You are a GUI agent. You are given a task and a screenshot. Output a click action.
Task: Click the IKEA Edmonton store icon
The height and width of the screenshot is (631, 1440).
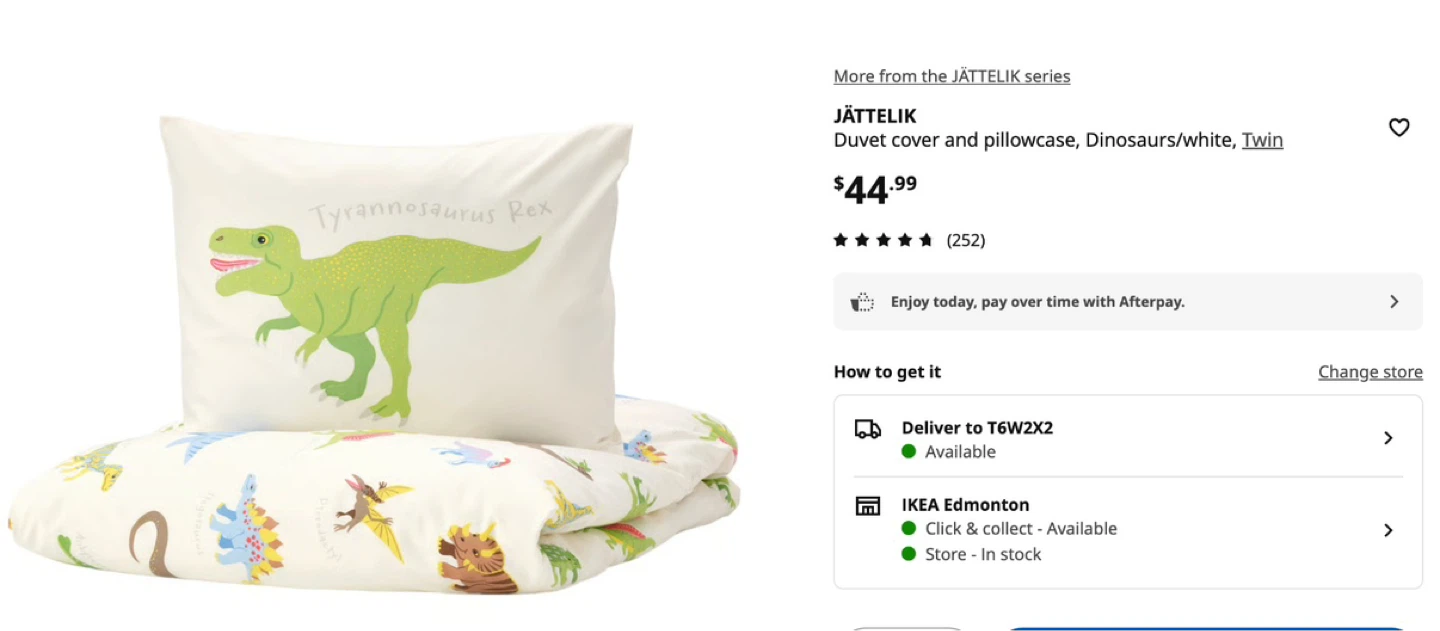(868, 506)
